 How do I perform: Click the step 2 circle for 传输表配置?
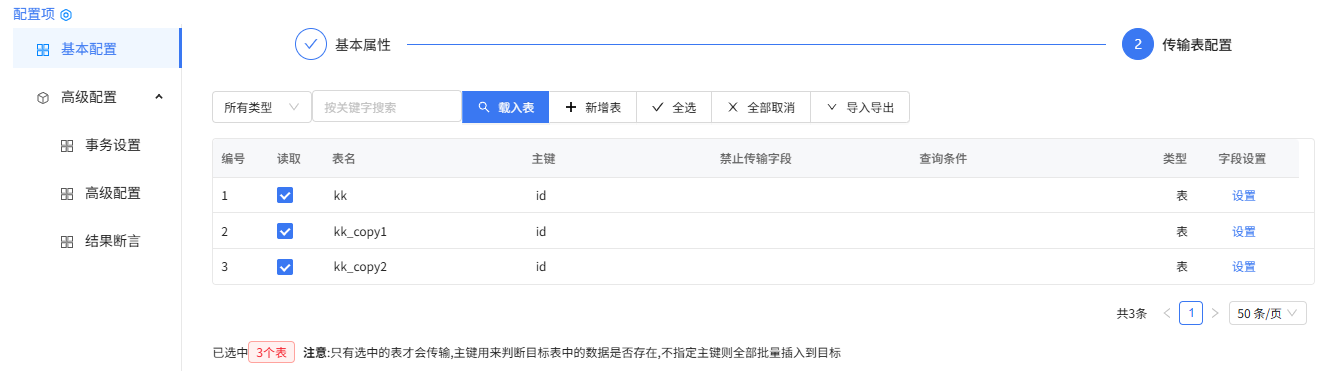point(1138,44)
